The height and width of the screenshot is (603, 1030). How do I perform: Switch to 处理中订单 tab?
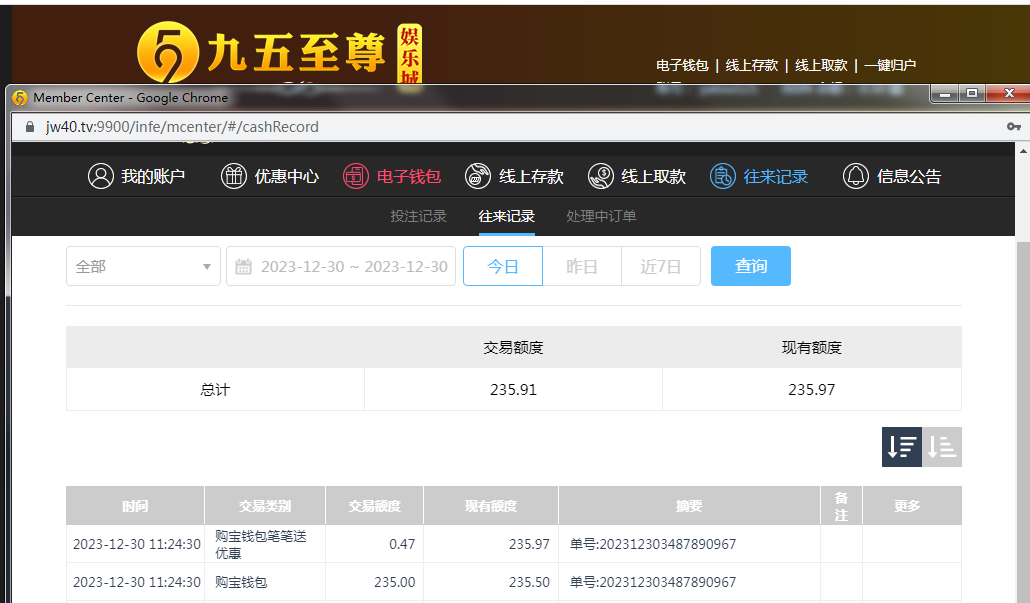click(601, 216)
